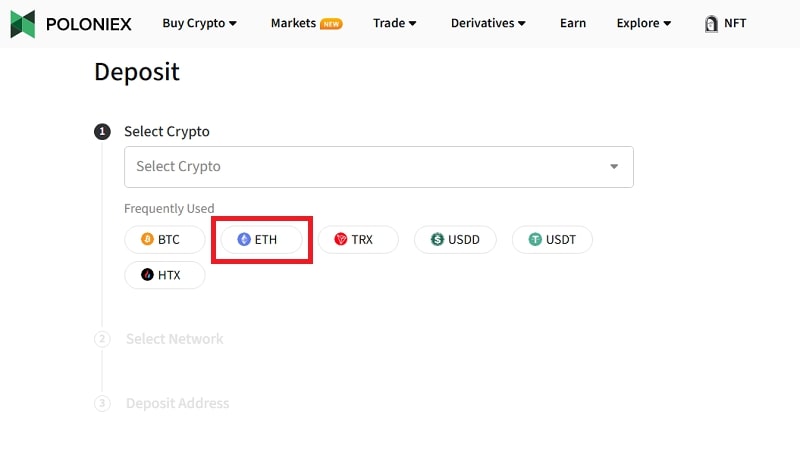
Task: Open the Derivatives dropdown menu
Action: tap(488, 23)
